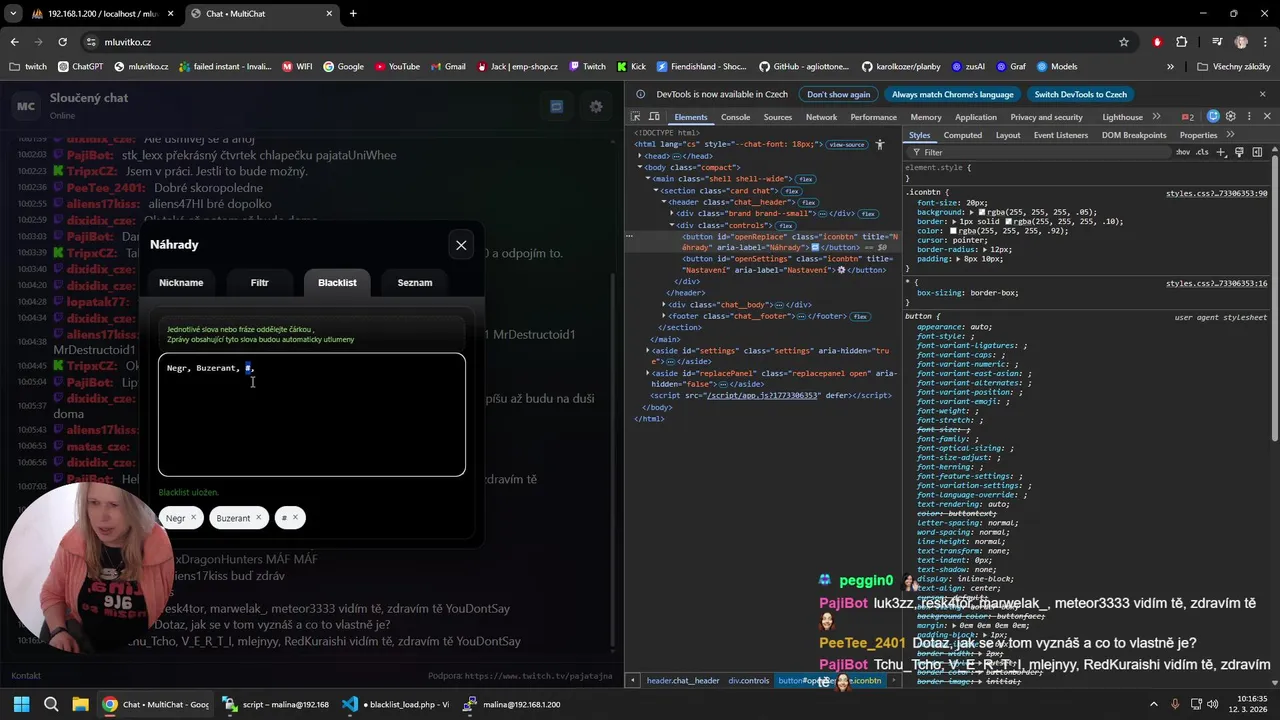Click the background color swatch in .iconbtn
1280x720 pixels.
982,212
